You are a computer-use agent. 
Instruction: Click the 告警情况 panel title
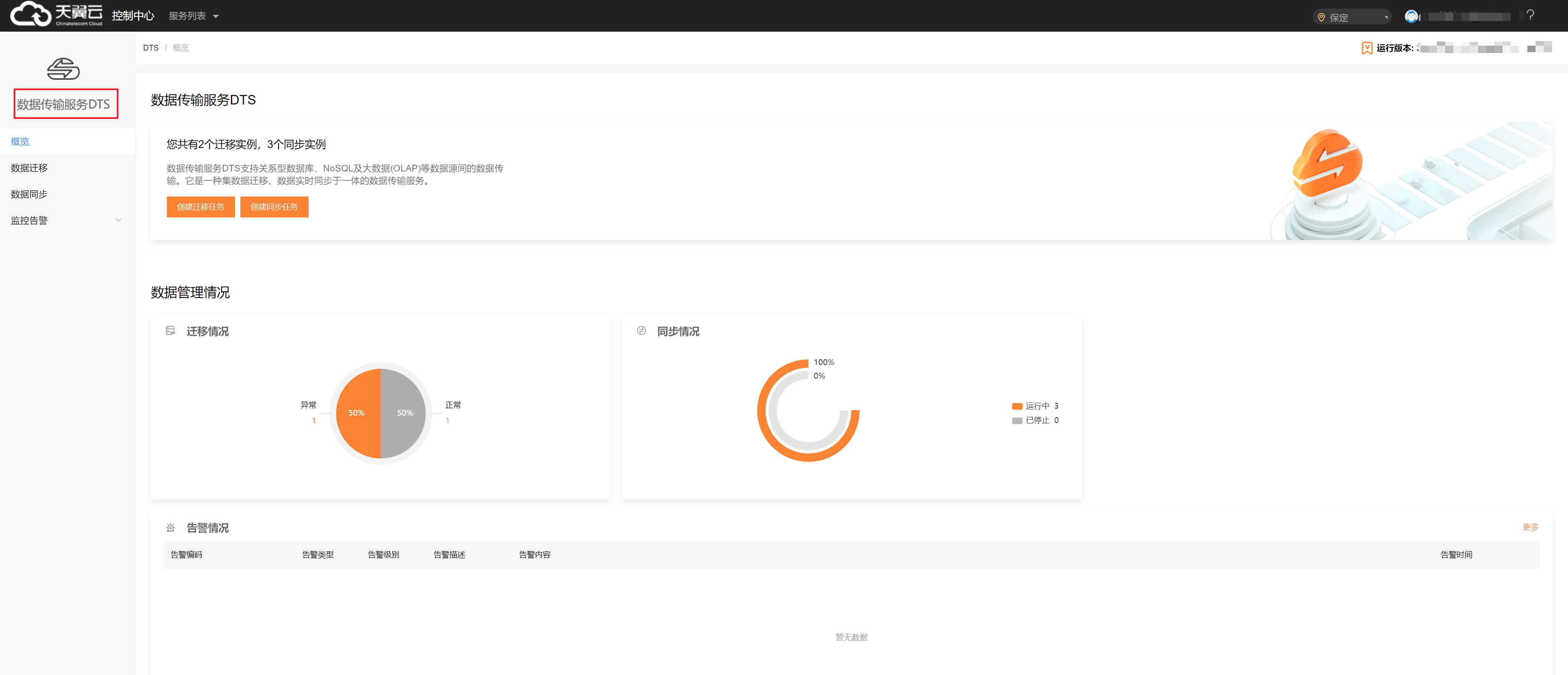(208, 527)
